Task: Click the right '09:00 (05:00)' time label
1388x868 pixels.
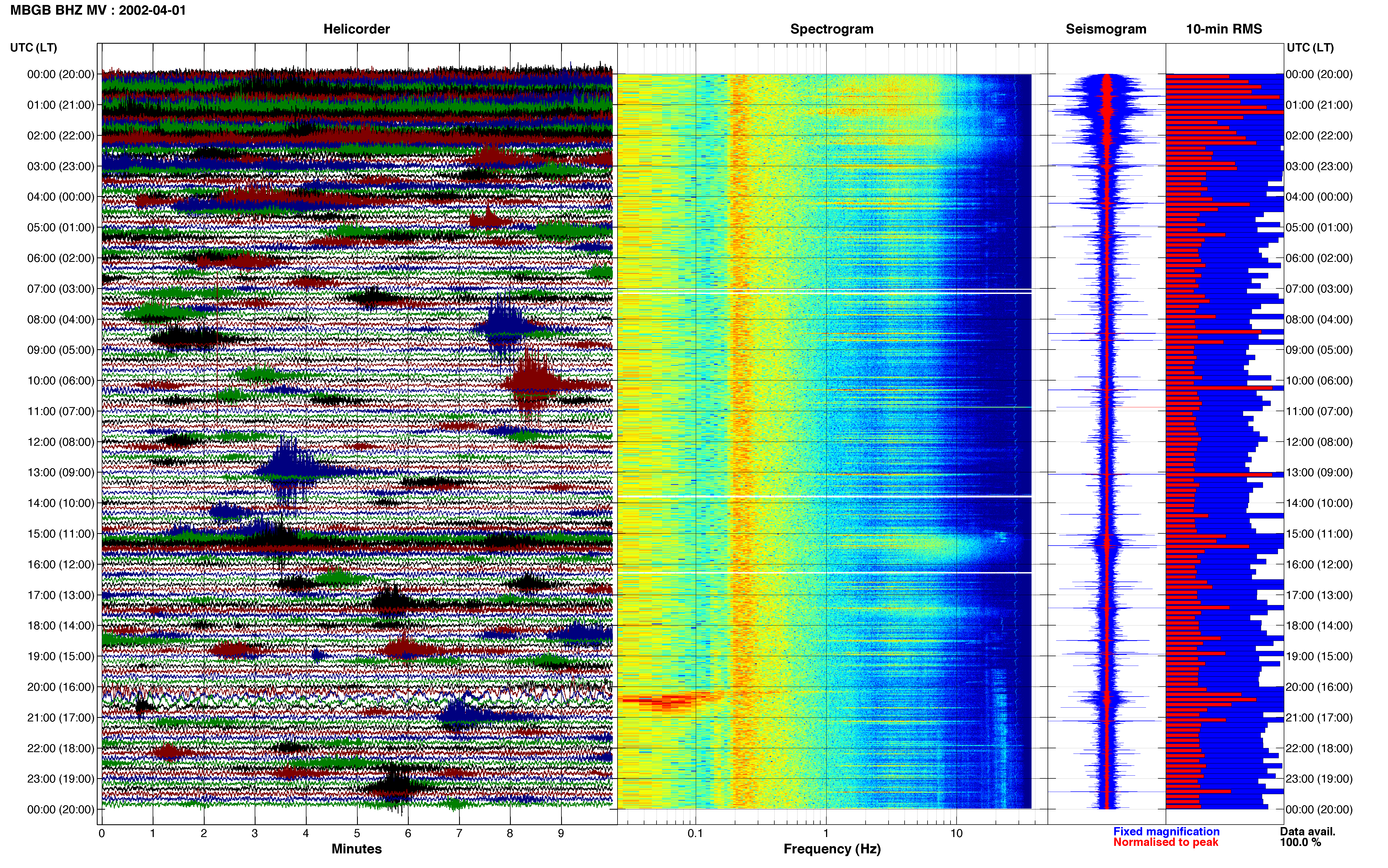Action: pyautogui.click(x=1319, y=350)
